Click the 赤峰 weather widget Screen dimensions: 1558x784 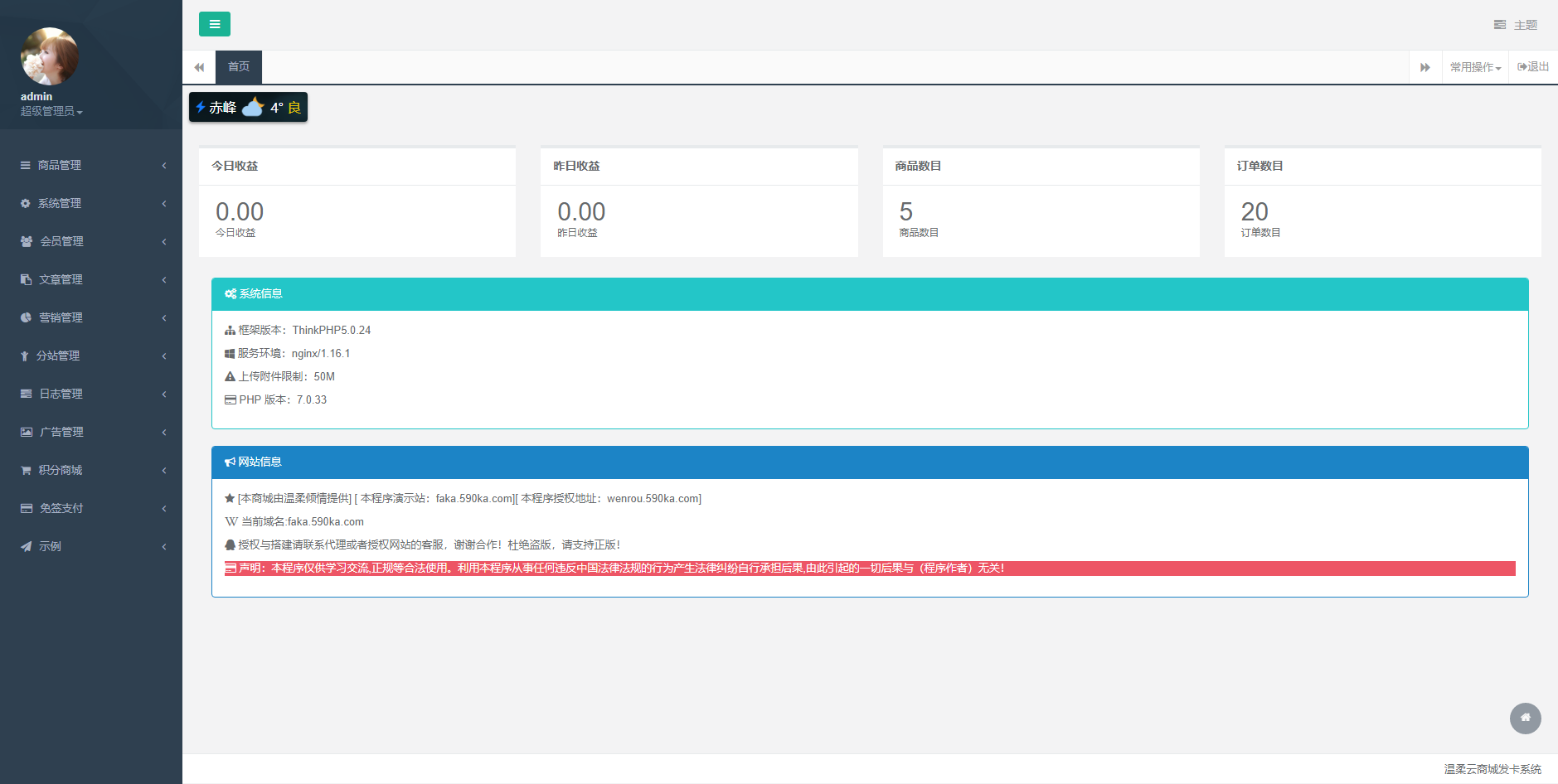248,107
